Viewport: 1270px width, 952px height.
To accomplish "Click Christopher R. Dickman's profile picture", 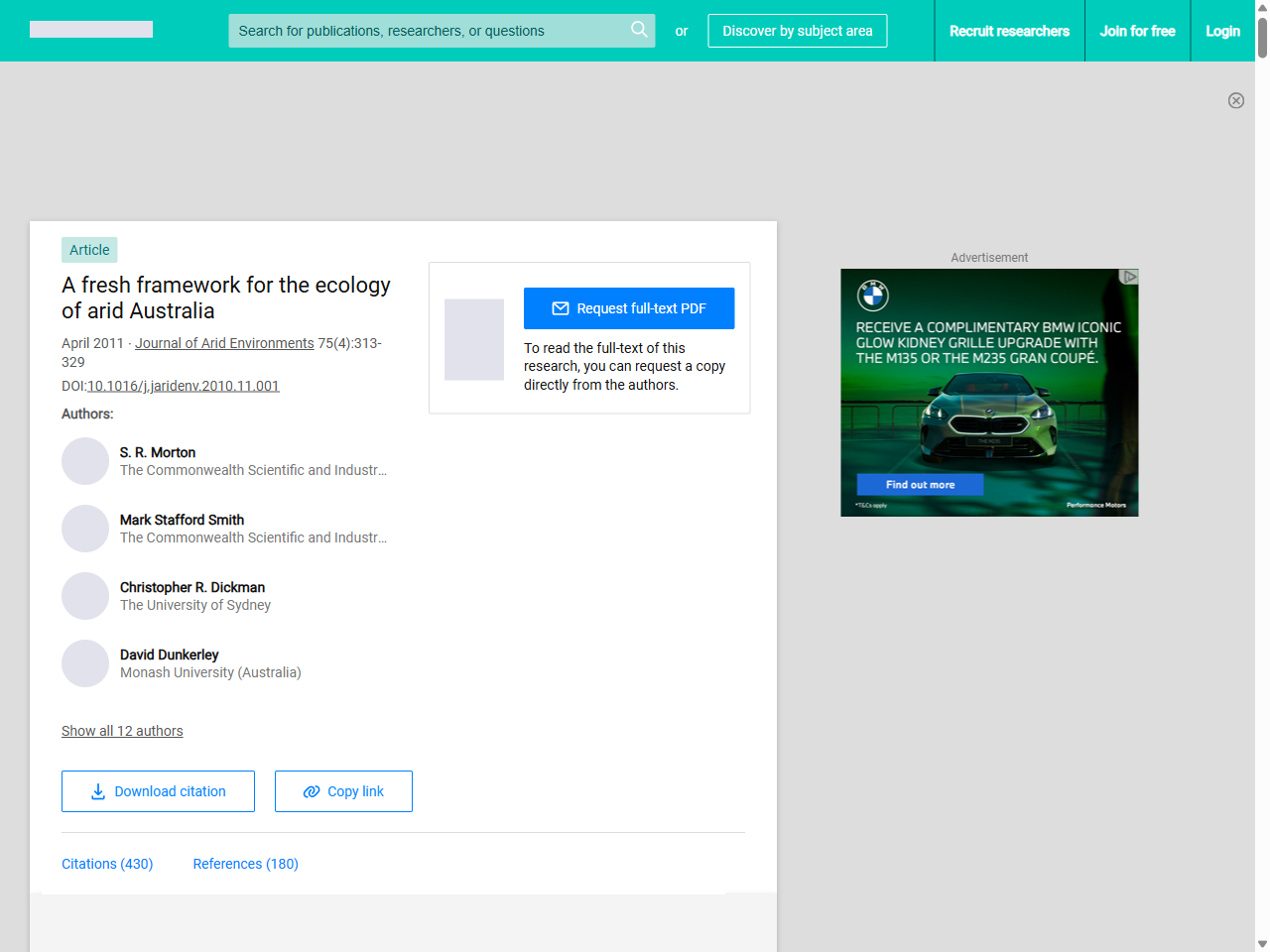I will pos(85,596).
